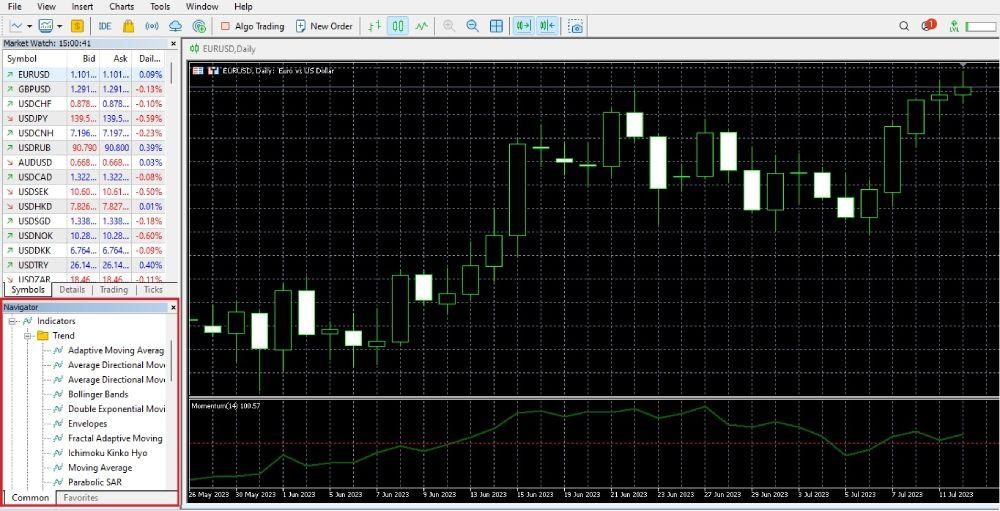The width and height of the screenshot is (1000, 511).
Task: Click the globe with plus icon
Action: click(x=199, y=26)
